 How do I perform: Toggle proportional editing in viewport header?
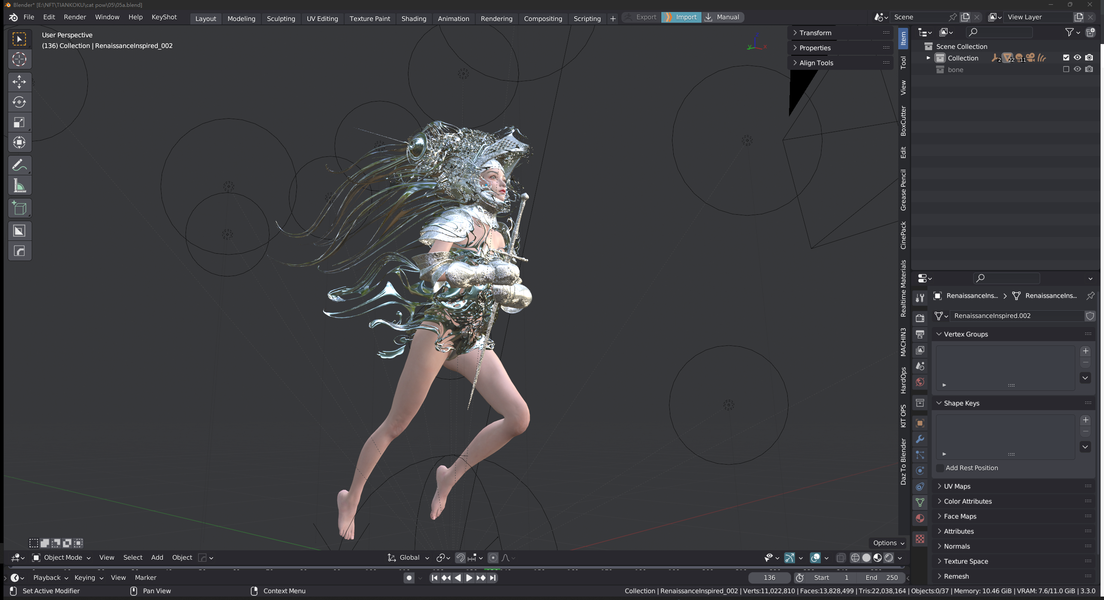493,558
